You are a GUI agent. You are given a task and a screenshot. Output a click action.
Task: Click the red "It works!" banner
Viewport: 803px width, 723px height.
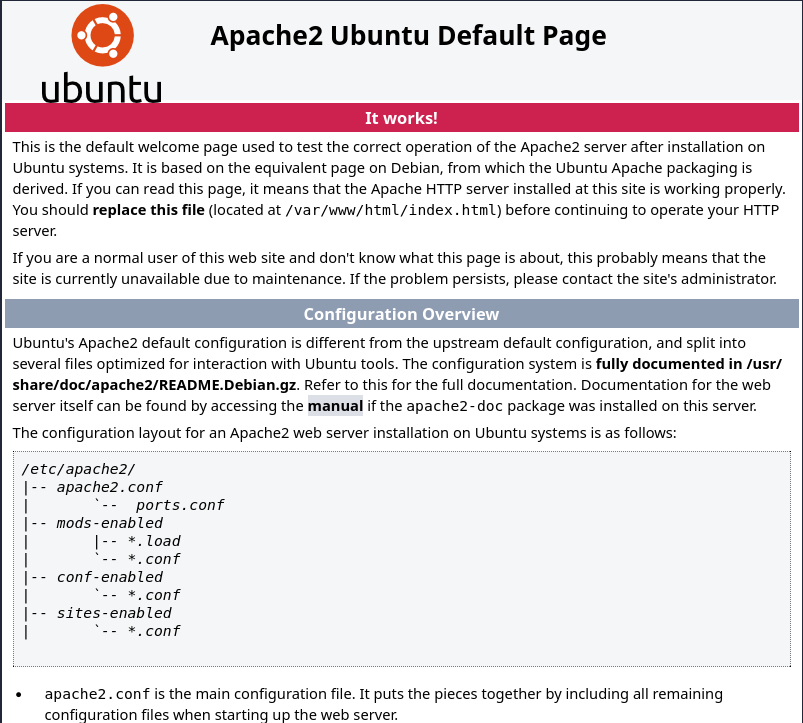pyautogui.click(x=401, y=118)
